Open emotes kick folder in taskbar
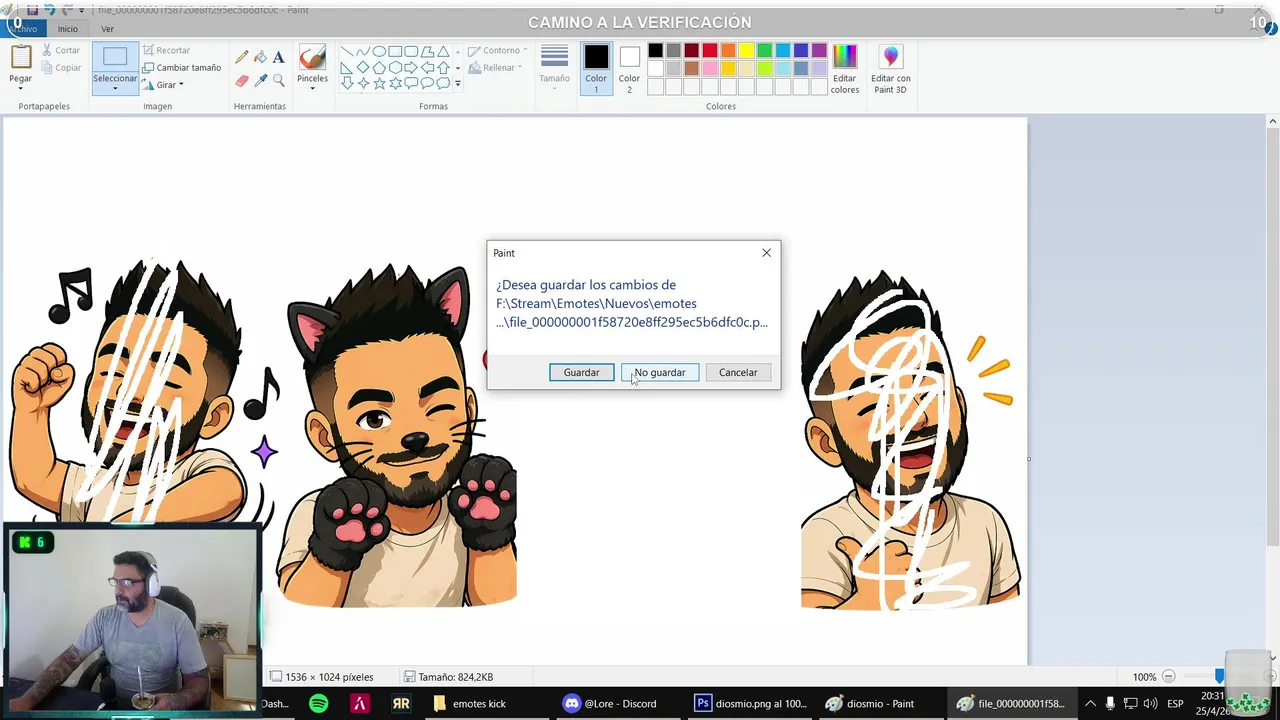The width and height of the screenshot is (1280, 720). tap(469, 703)
